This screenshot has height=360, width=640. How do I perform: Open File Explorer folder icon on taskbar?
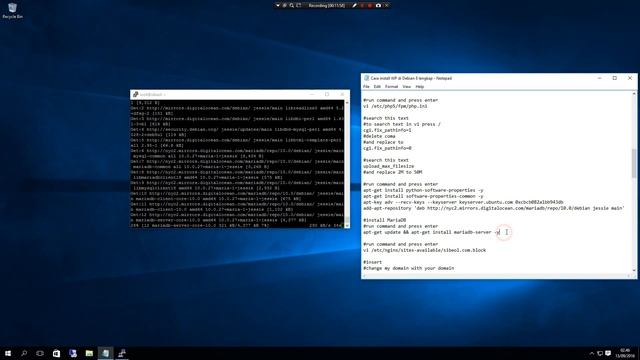pyautogui.click(x=89, y=353)
